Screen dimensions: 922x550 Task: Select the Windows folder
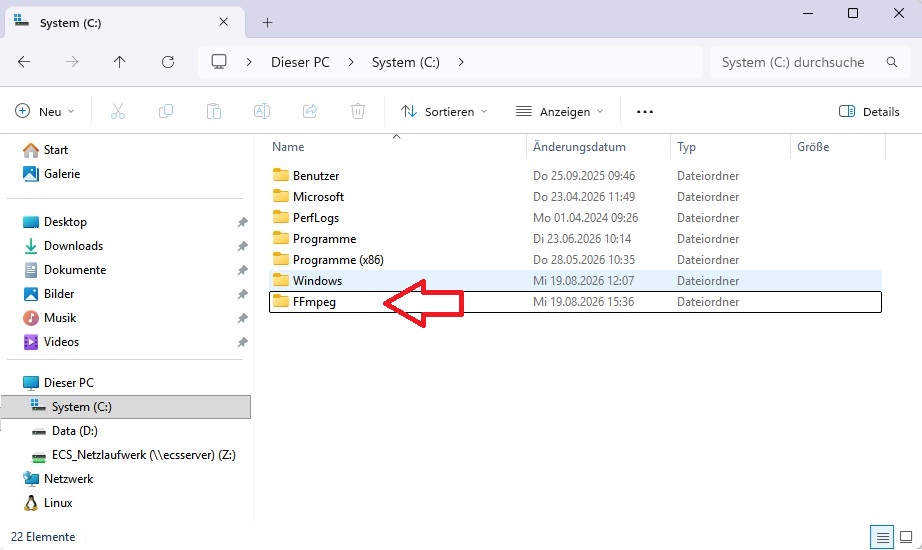(575, 281)
